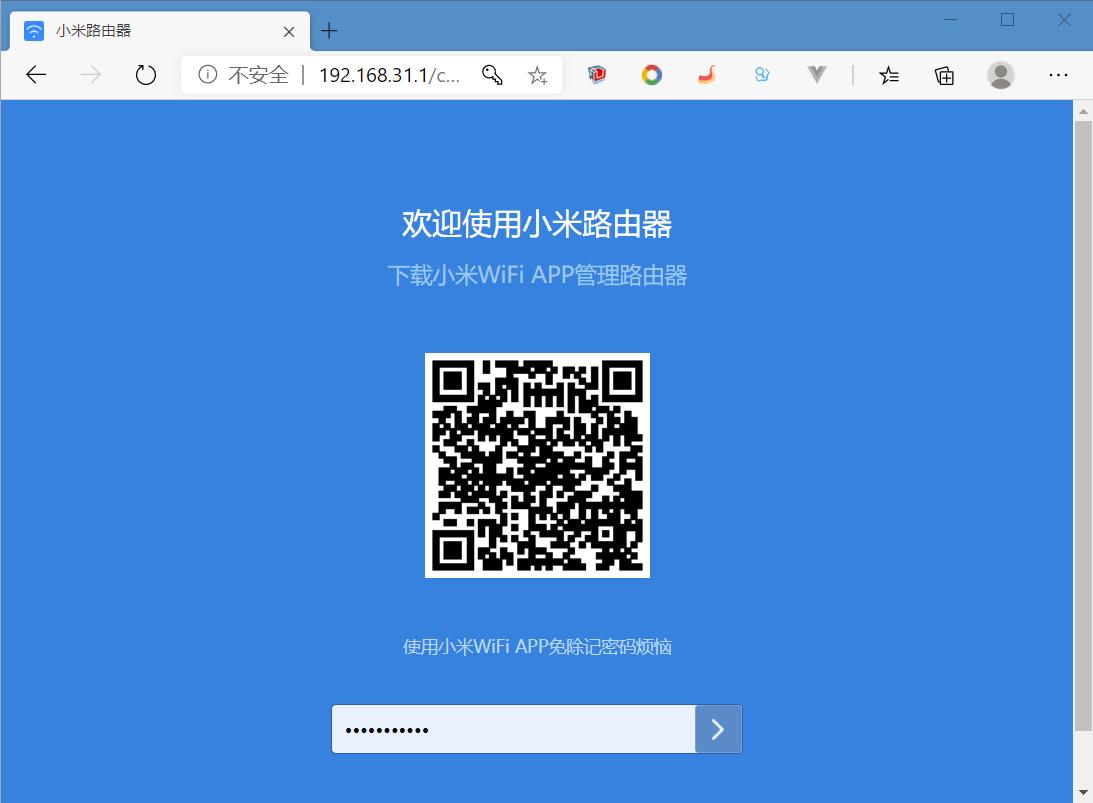
Task: Open the blue hand extension icon
Action: (762, 74)
